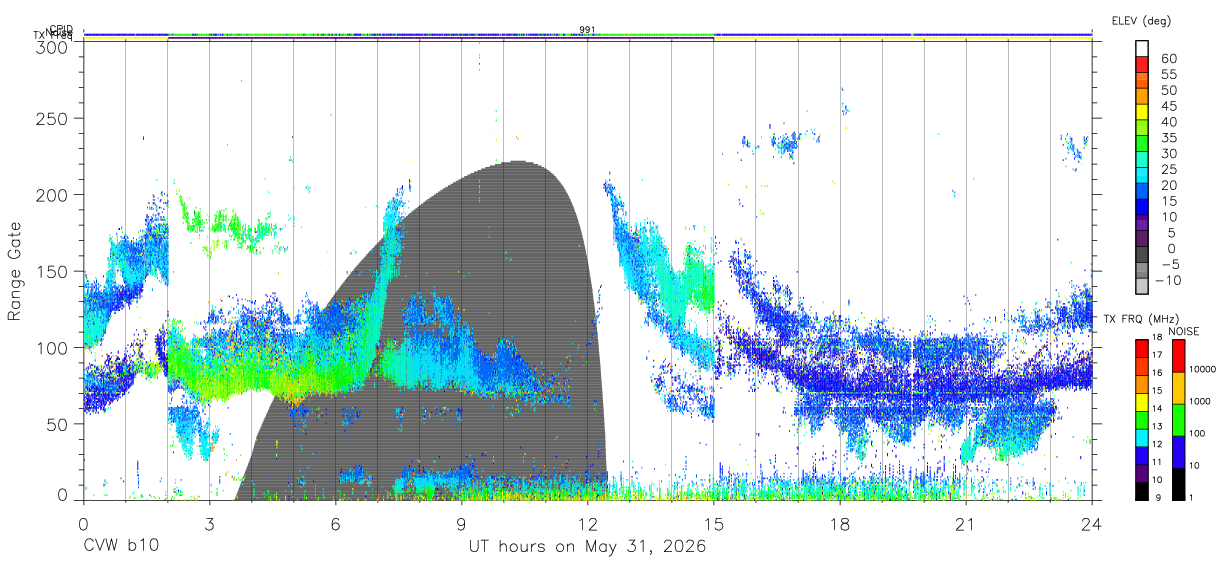Pick the amber swatch in NOISE color bar
The width and height of the screenshot is (1228, 567).
(x=1177, y=388)
